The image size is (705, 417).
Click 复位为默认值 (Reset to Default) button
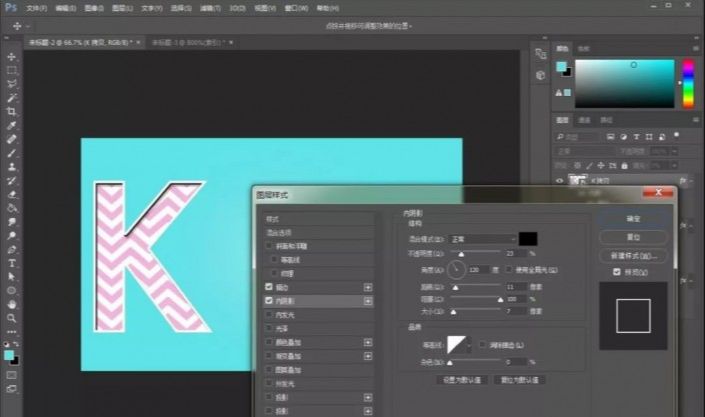[519, 380]
